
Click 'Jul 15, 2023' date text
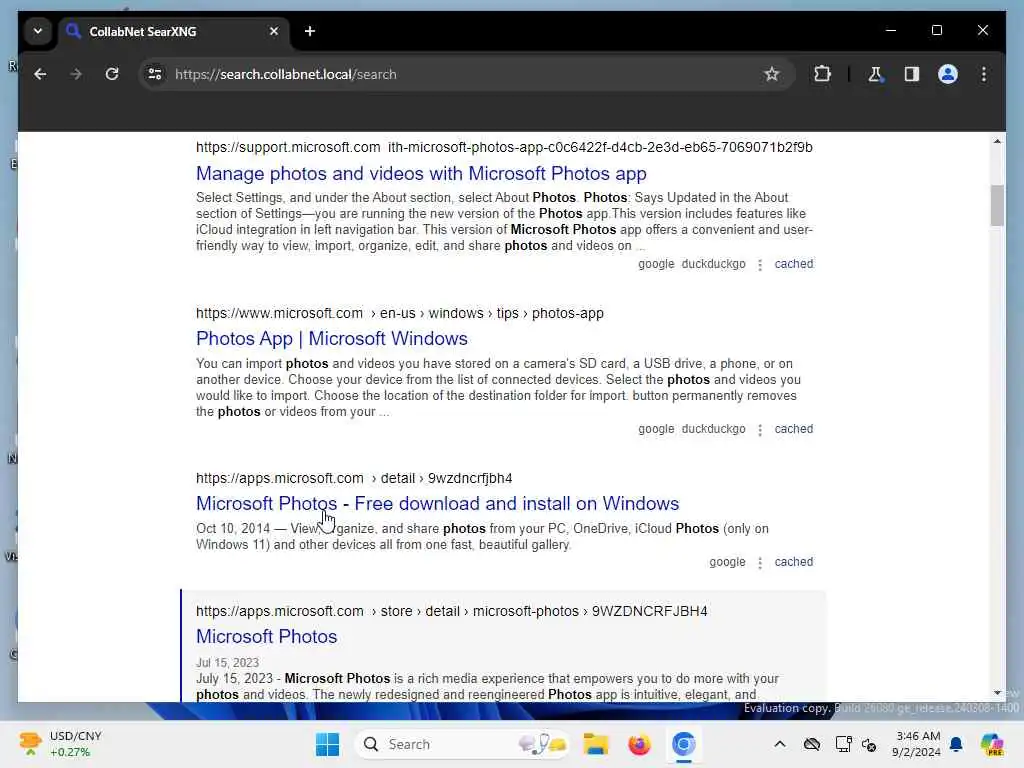227,663
